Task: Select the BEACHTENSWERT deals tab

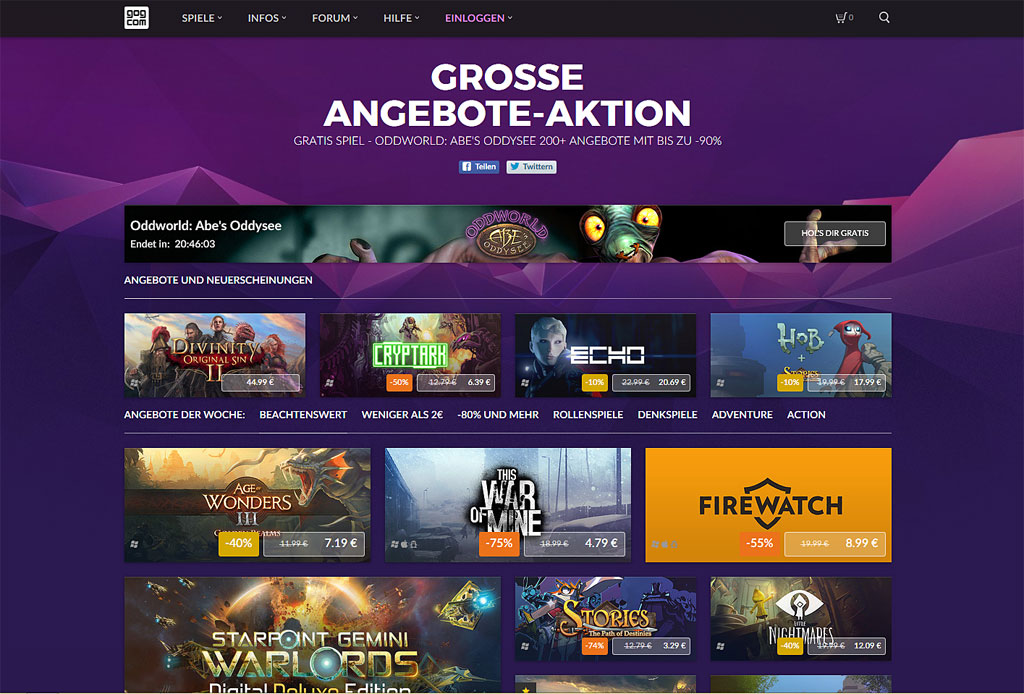Action: (303, 415)
